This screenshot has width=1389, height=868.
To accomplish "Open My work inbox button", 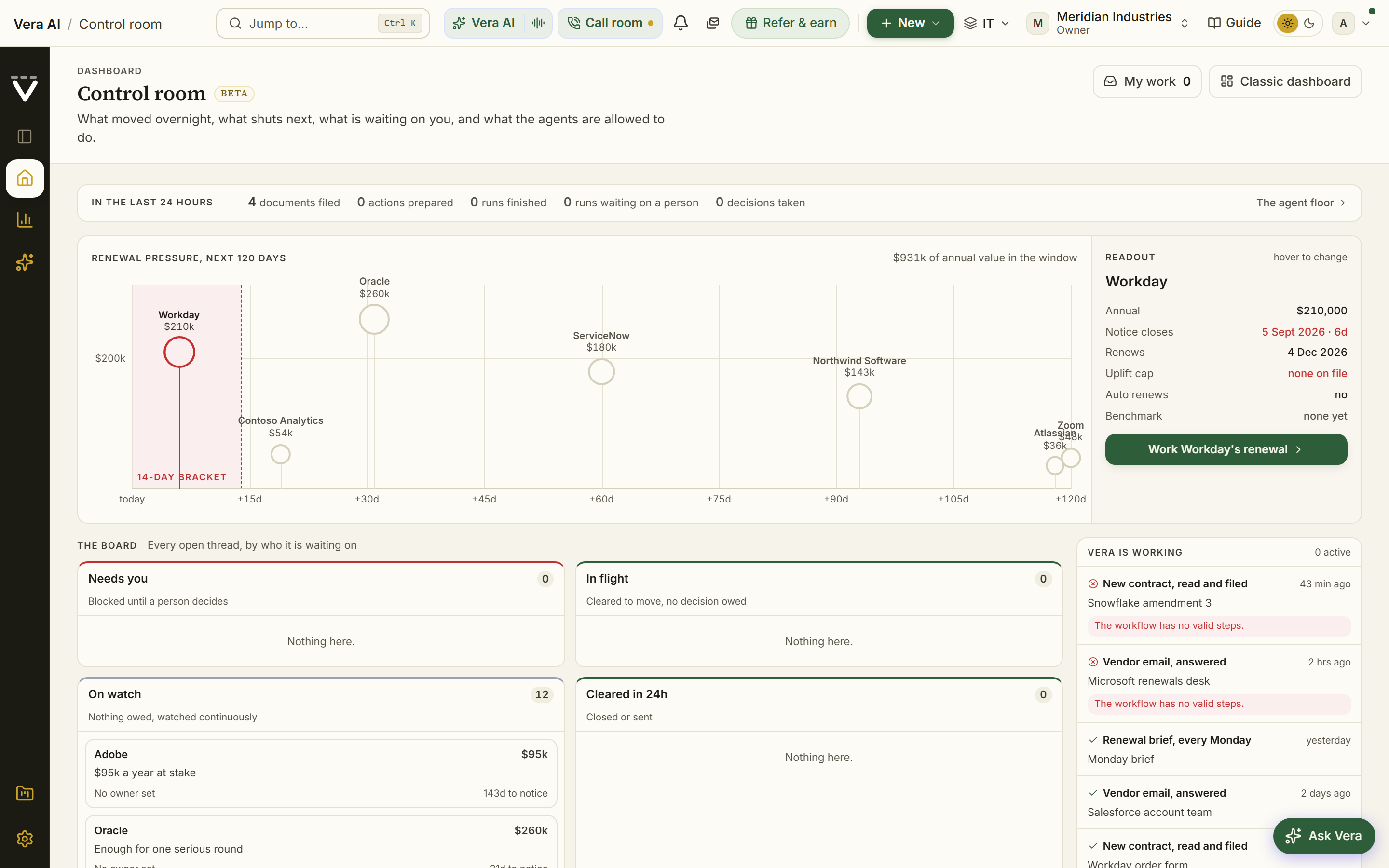I will [1147, 81].
